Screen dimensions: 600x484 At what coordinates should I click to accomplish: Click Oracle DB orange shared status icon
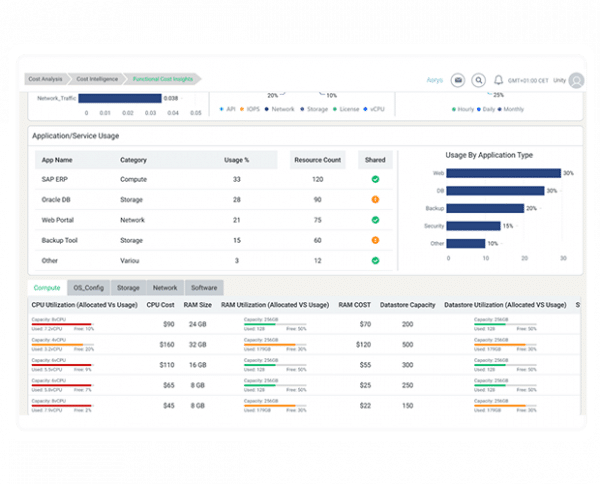click(x=375, y=200)
